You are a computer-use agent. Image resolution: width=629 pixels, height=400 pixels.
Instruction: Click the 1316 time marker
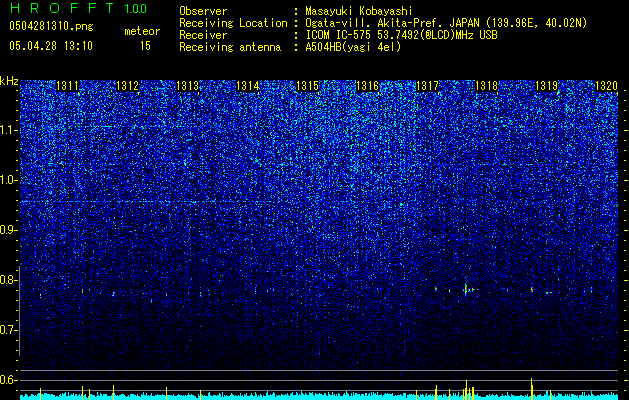pyautogui.click(x=367, y=86)
